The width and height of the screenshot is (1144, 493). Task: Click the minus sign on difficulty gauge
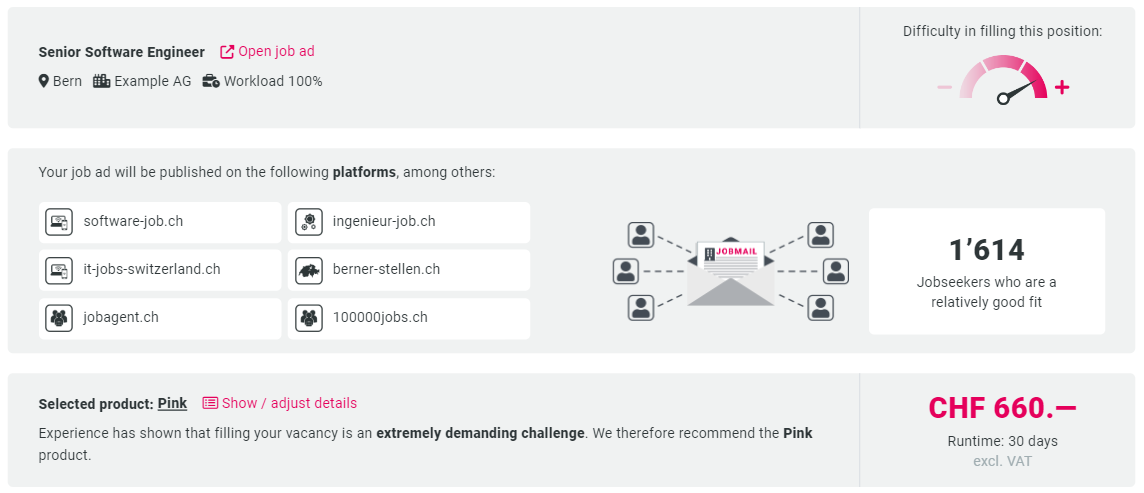tap(945, 88)
